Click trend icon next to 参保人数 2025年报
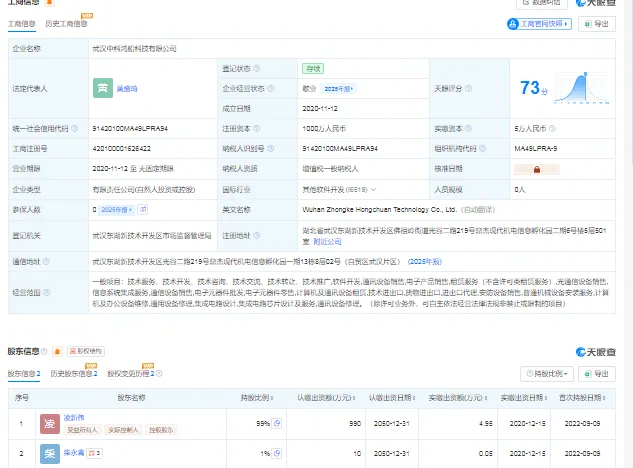633x468 pixels. click(143, 210)
